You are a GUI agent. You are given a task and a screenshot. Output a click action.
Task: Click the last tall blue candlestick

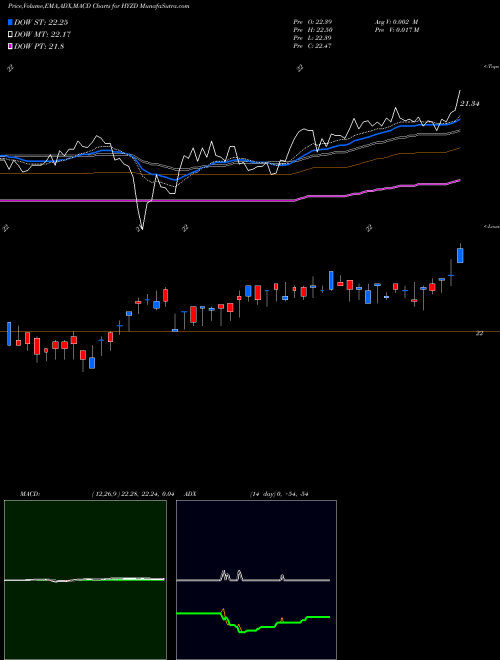[x=460, y=255]
